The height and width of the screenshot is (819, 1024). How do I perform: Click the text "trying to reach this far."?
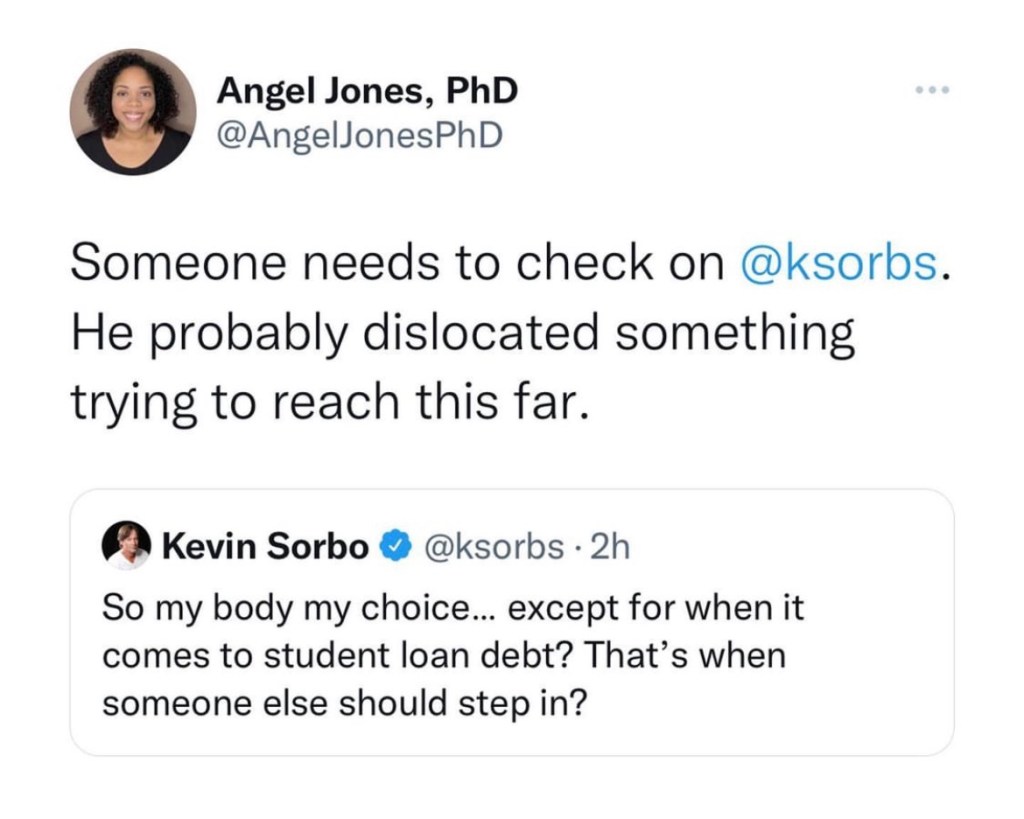[x=325, y=400]
